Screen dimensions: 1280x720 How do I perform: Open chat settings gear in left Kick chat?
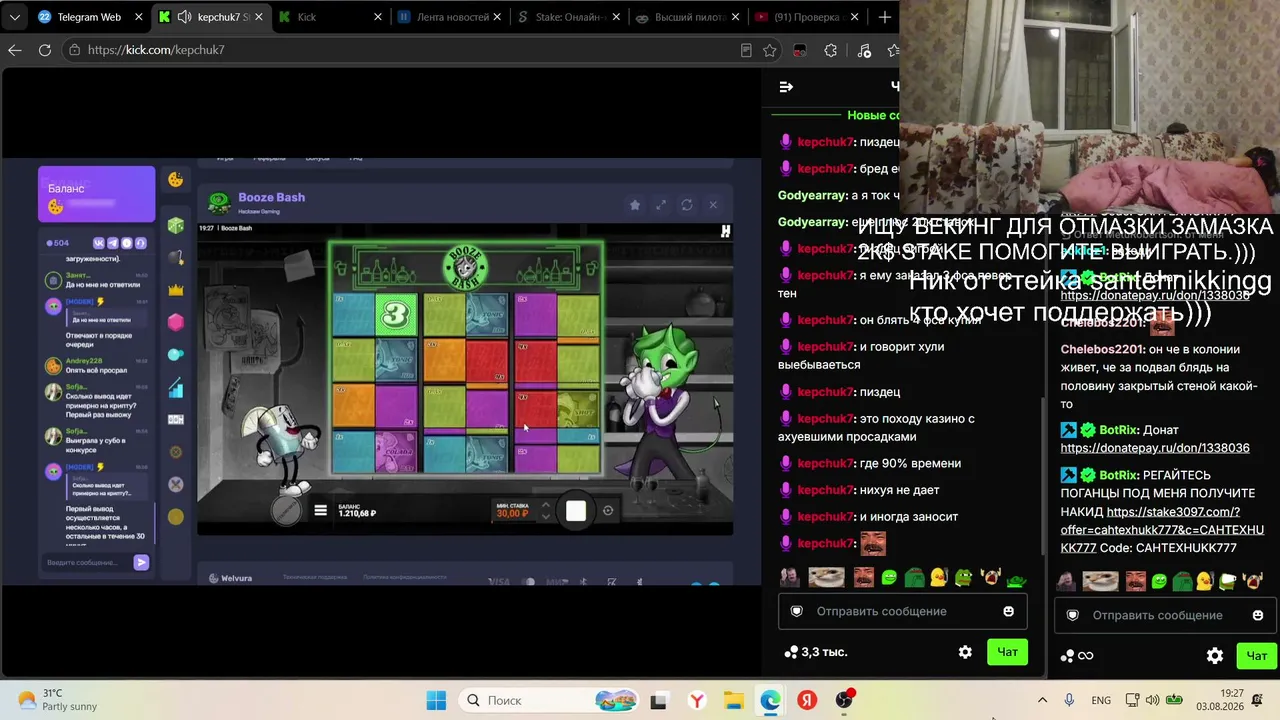click(965, 652)
